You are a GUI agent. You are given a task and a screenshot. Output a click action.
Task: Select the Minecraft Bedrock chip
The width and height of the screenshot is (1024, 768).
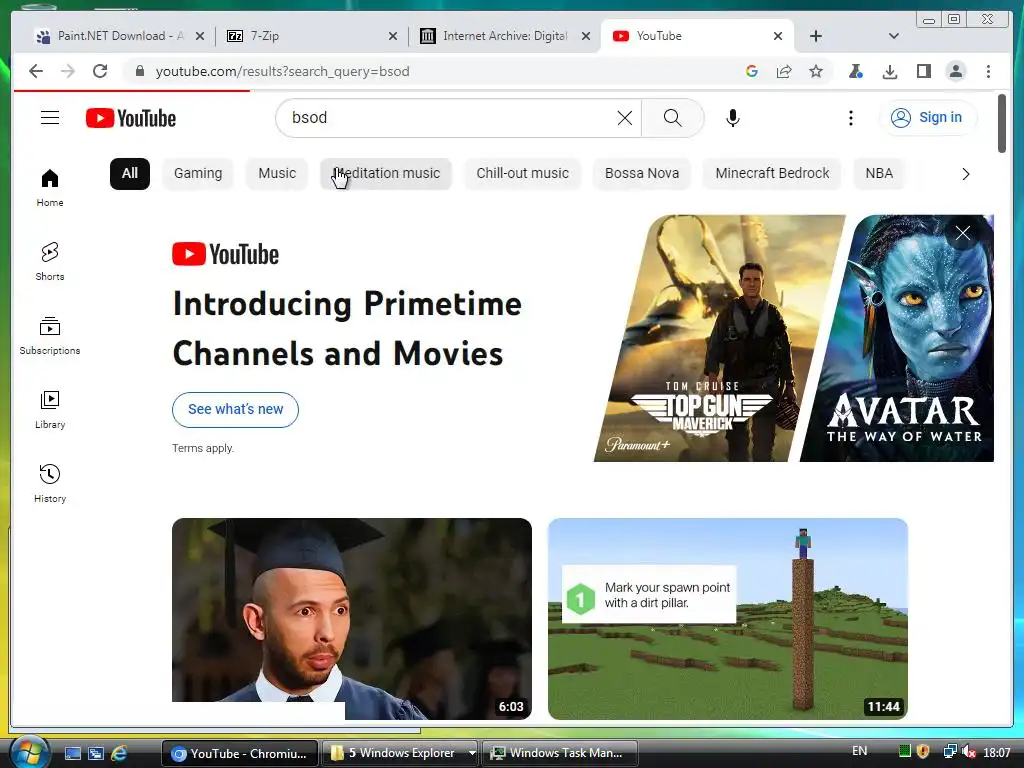772,174
